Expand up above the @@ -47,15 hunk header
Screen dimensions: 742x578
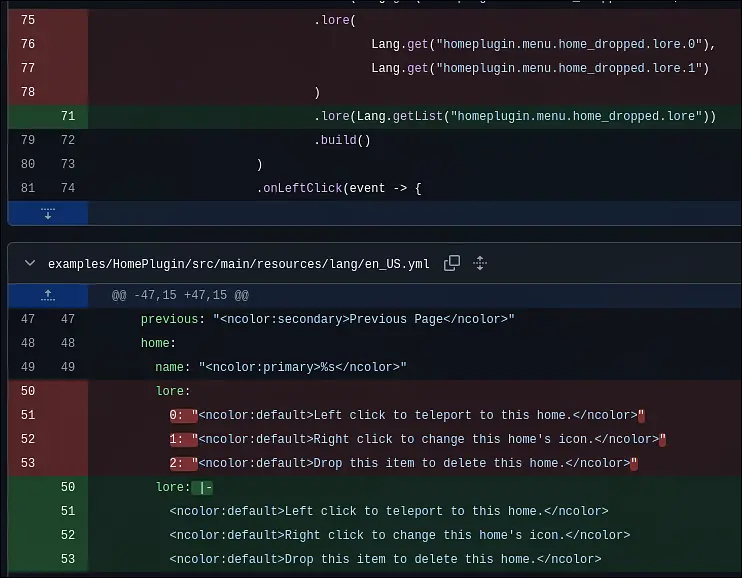(x=47, y=295)
